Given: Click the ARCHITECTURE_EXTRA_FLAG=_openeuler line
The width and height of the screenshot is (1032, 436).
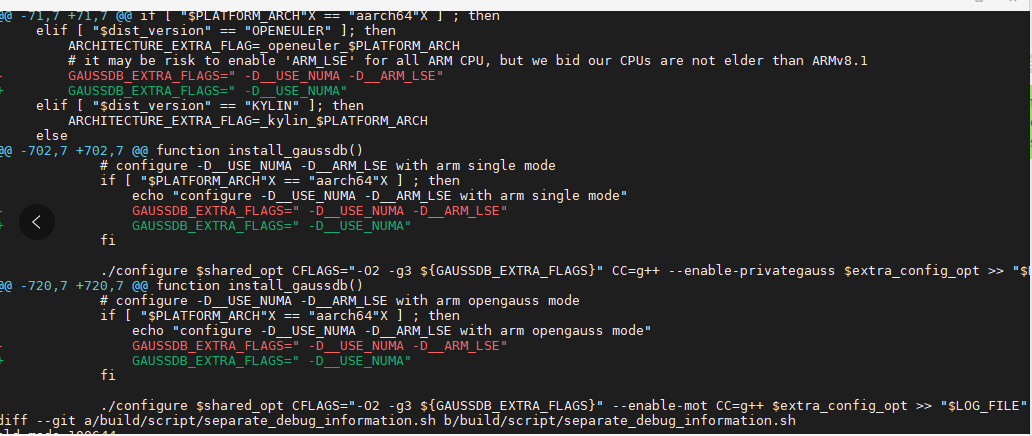Looking at the screenshot, I should click(x=263, y=45).
